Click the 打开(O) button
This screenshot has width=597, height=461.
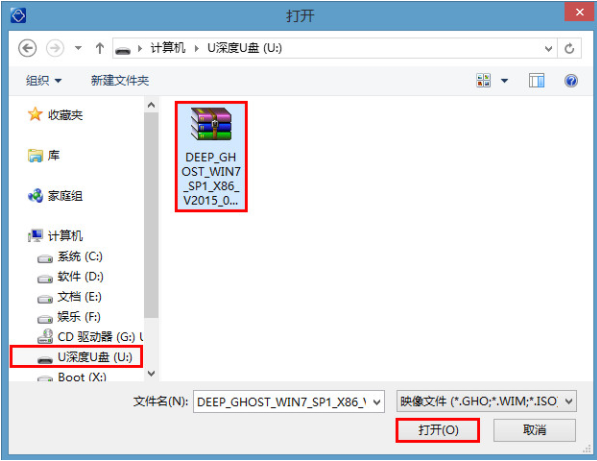(x=438, y=430)
